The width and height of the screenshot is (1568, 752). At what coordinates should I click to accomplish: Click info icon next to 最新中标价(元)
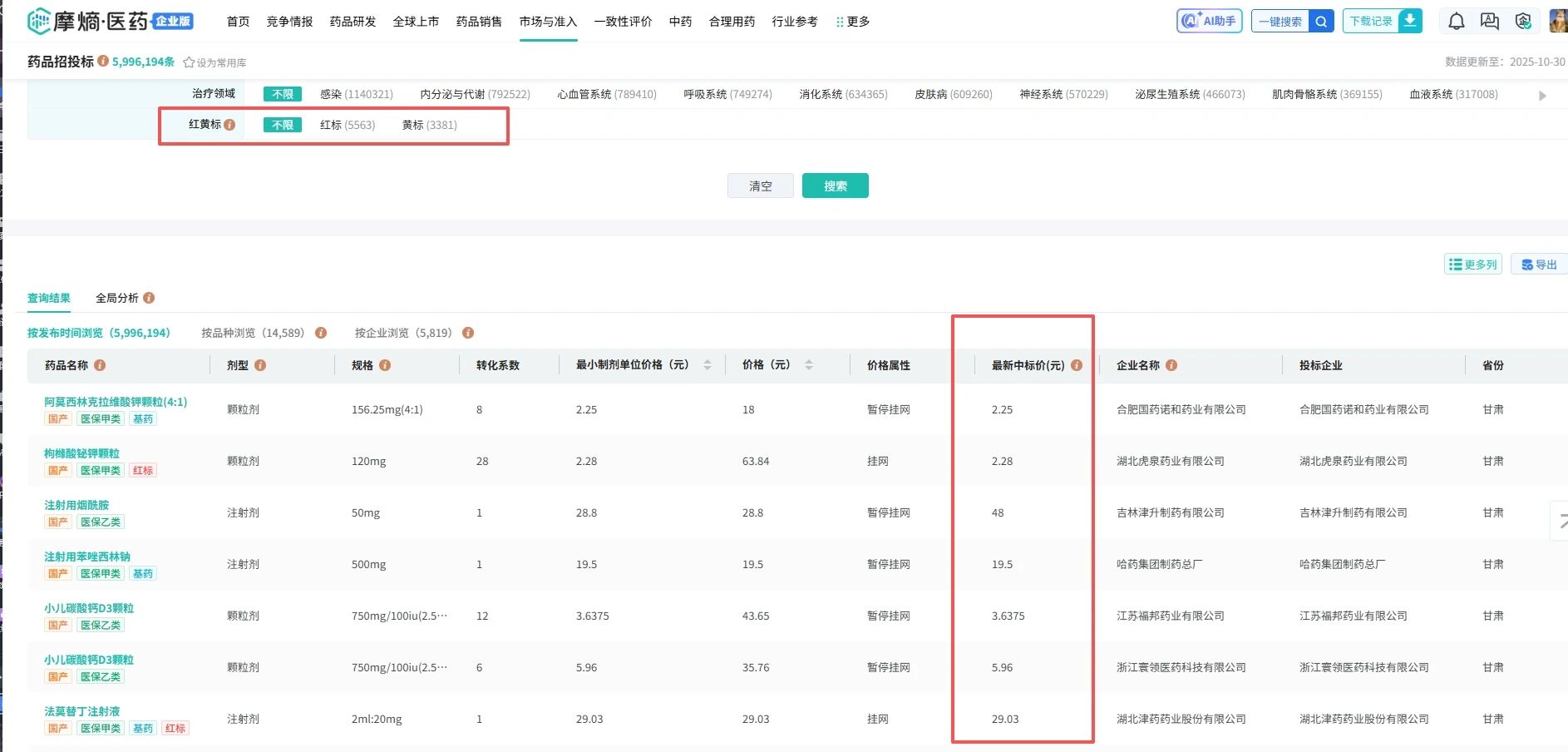point(1077,365)
